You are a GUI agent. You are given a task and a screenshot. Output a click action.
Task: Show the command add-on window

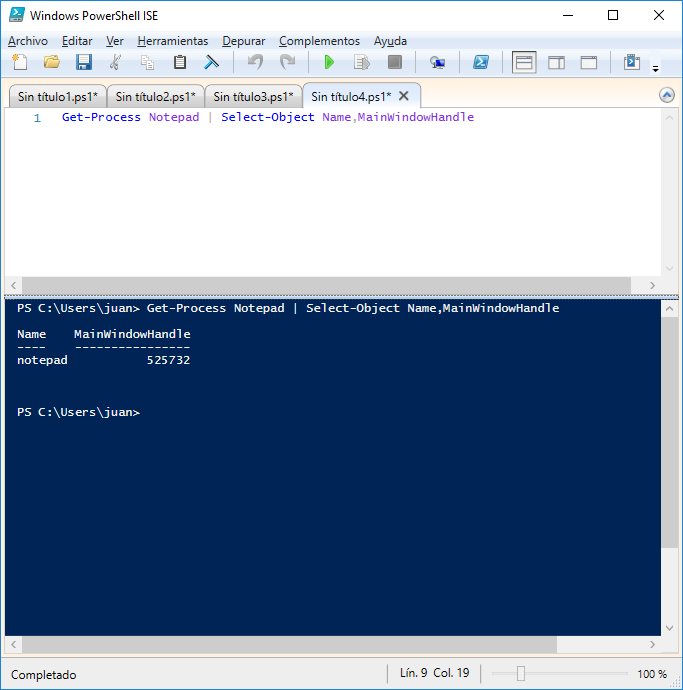(632, 62)
